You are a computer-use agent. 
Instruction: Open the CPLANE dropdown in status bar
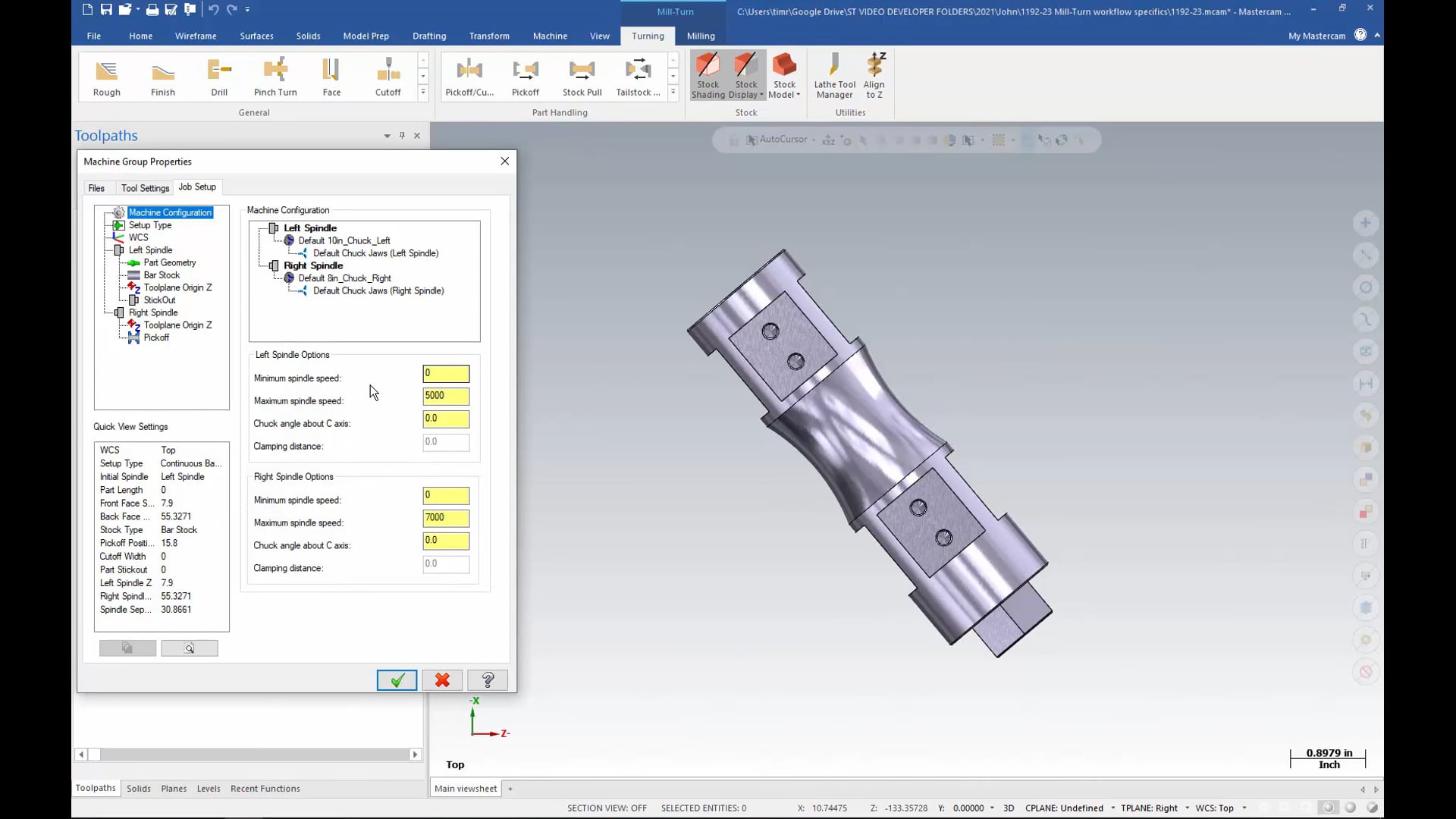(x=1112, y=808)
